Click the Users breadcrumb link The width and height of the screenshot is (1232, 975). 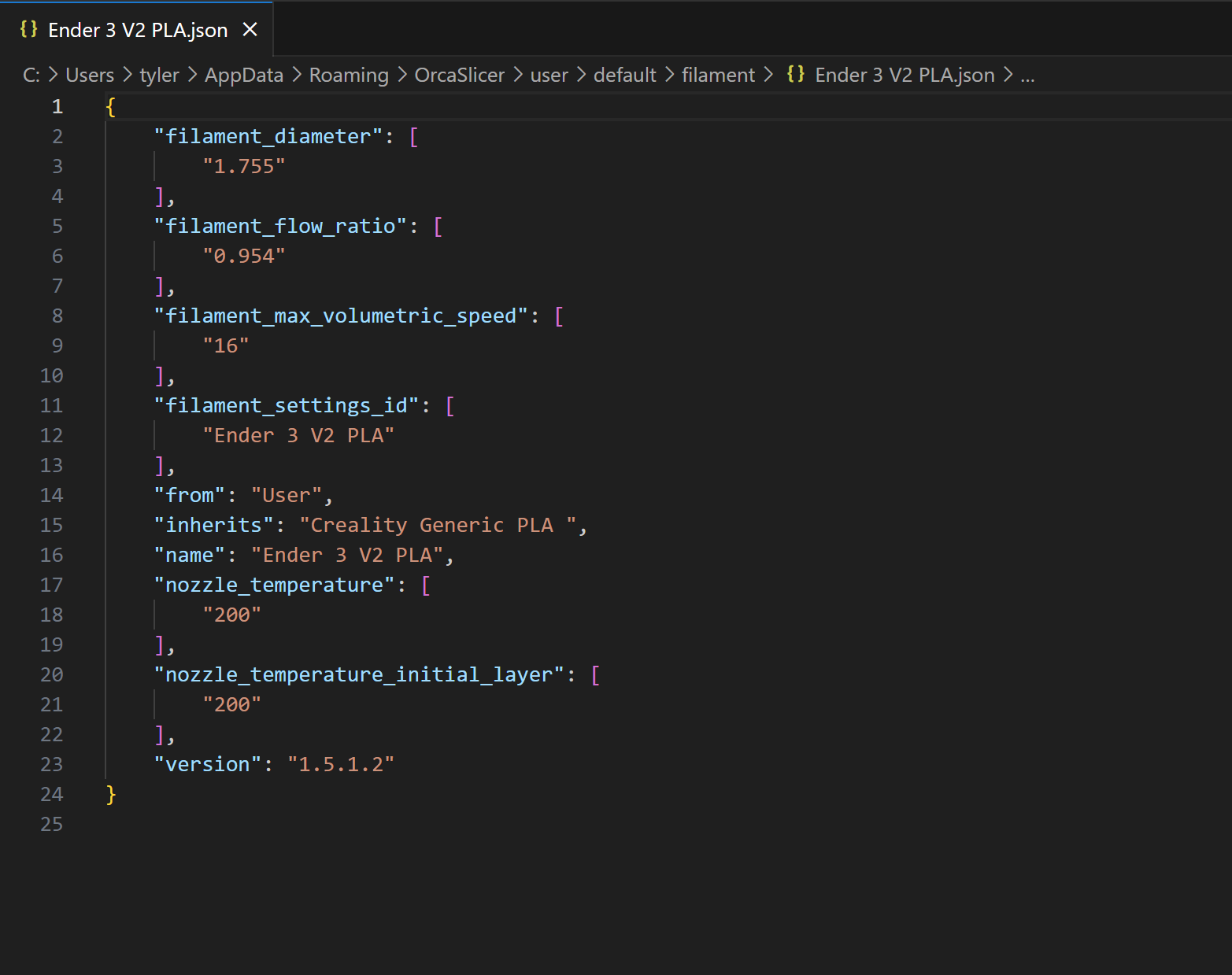coord(89,74)
